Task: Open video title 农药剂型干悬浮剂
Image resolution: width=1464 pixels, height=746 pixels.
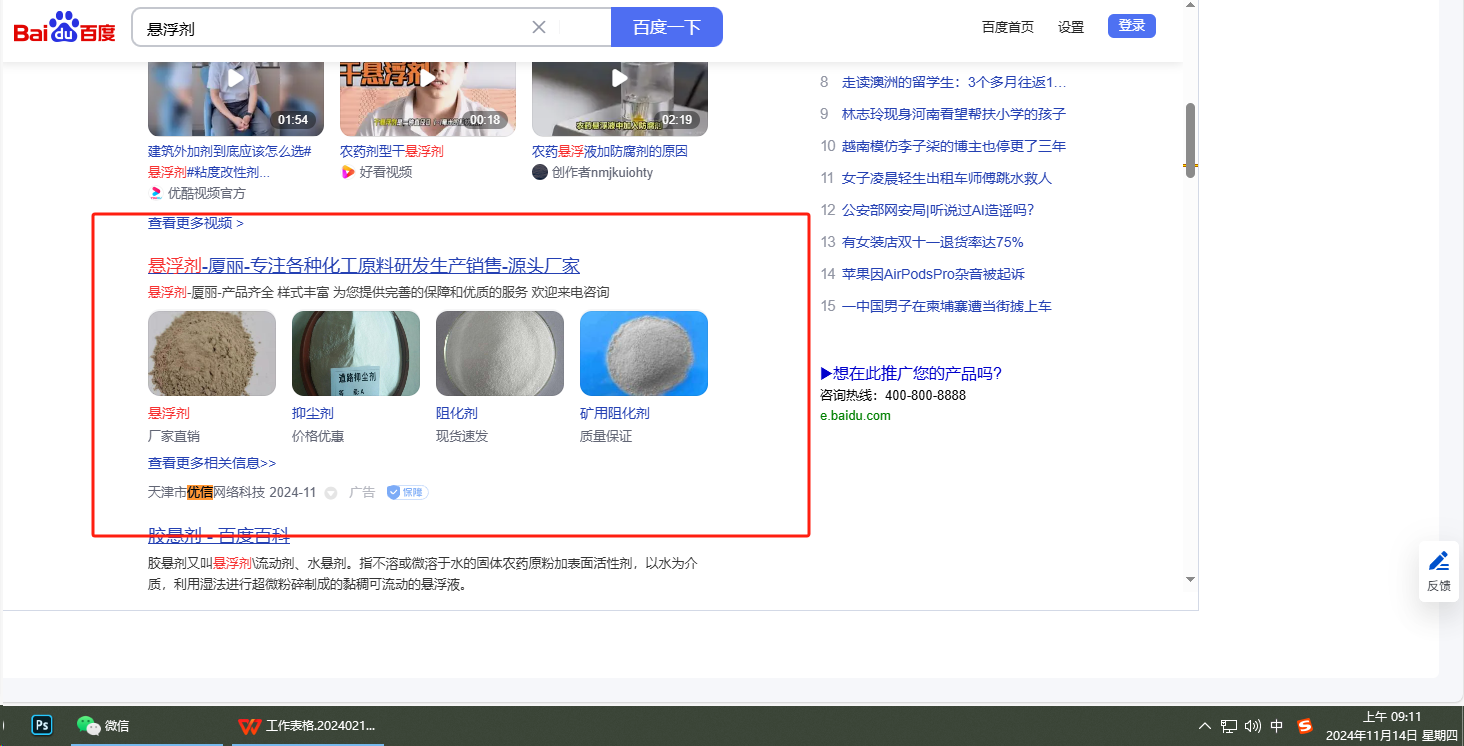Action: pyautogui.click(x=392, y=151)
